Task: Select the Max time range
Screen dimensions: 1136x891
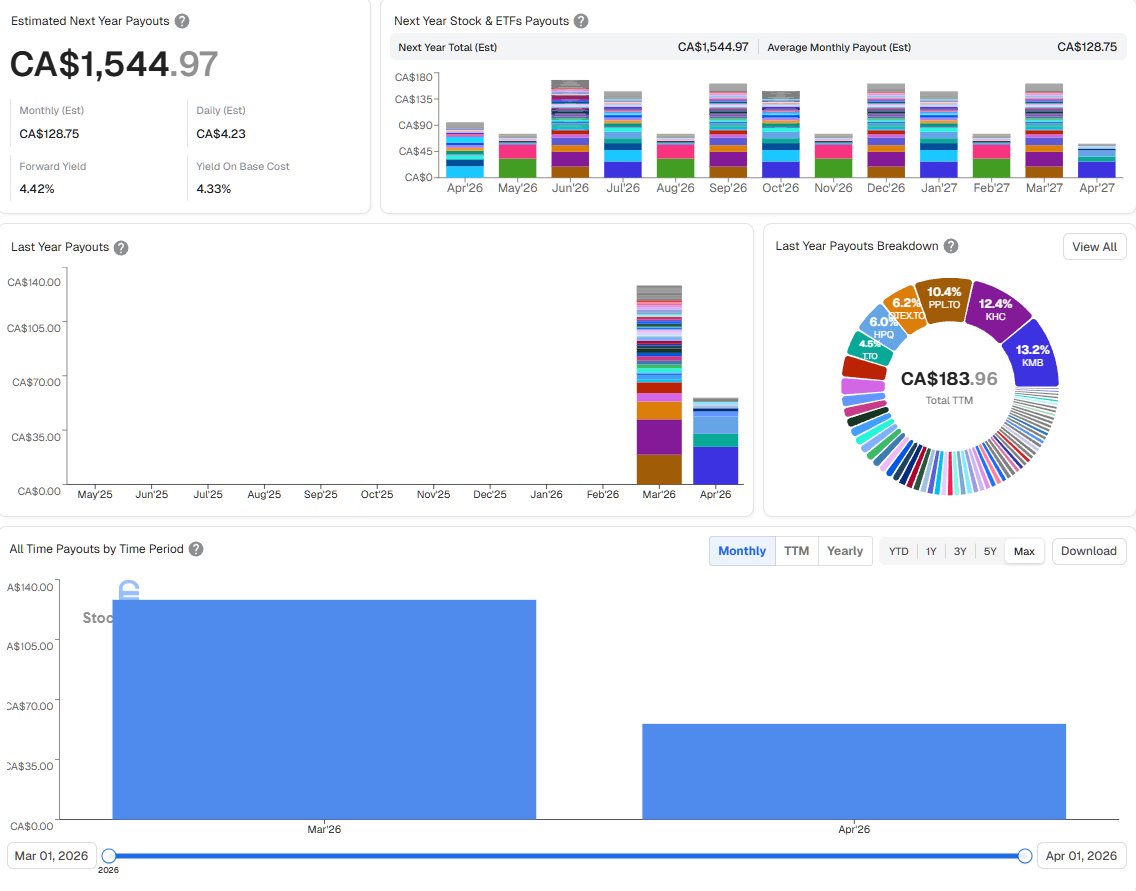Action: click(1024, 551)
